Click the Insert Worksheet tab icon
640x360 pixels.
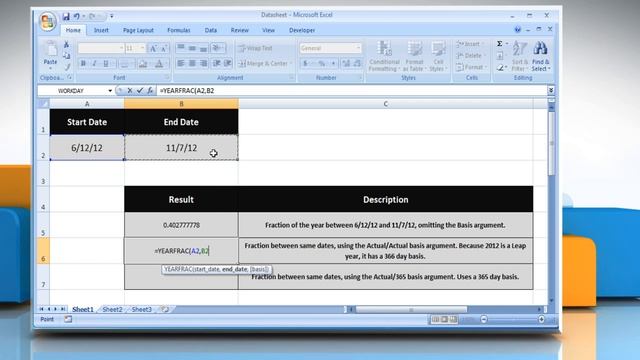pos(164,309)
